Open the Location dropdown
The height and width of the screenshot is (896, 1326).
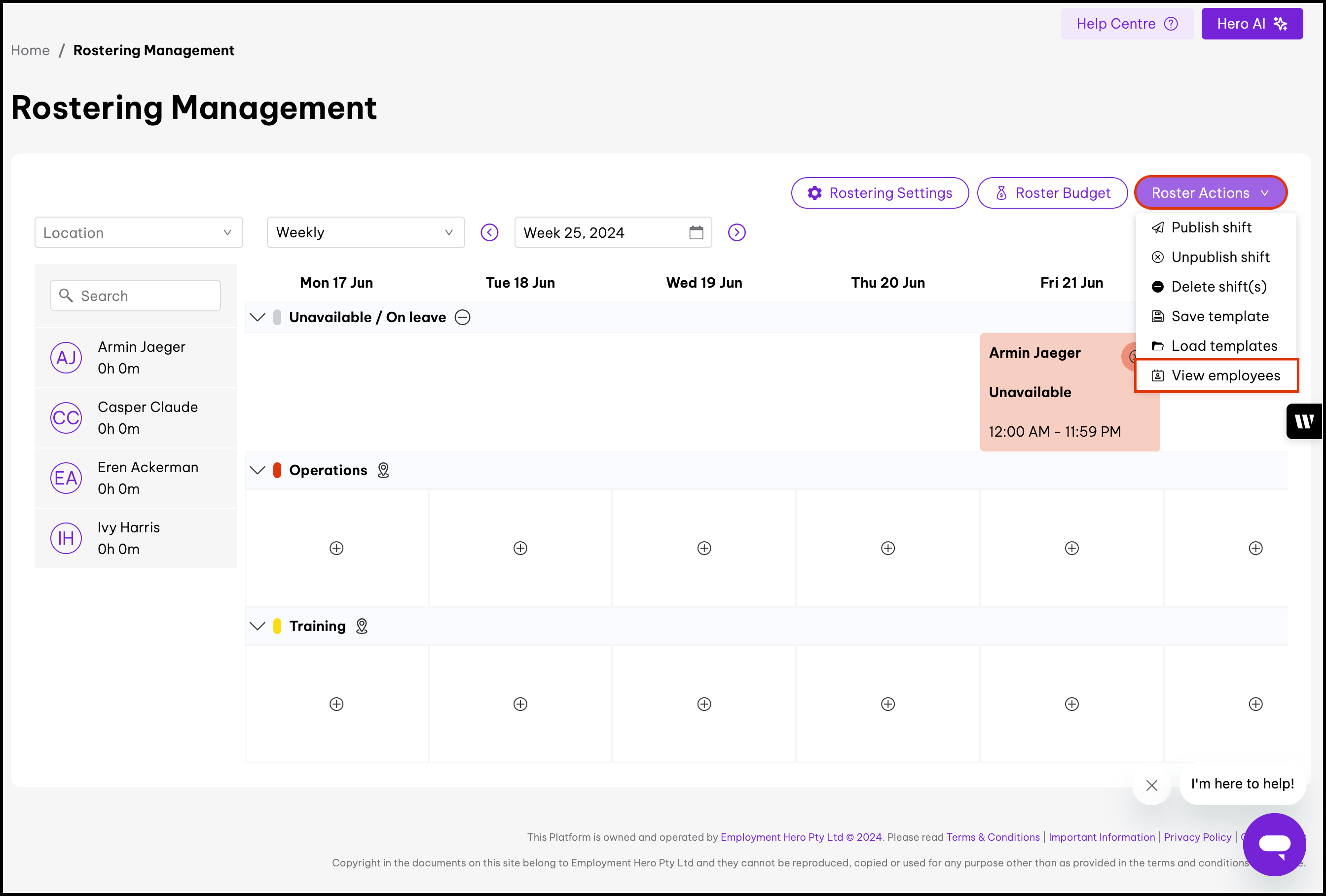(x=139, y=232)
